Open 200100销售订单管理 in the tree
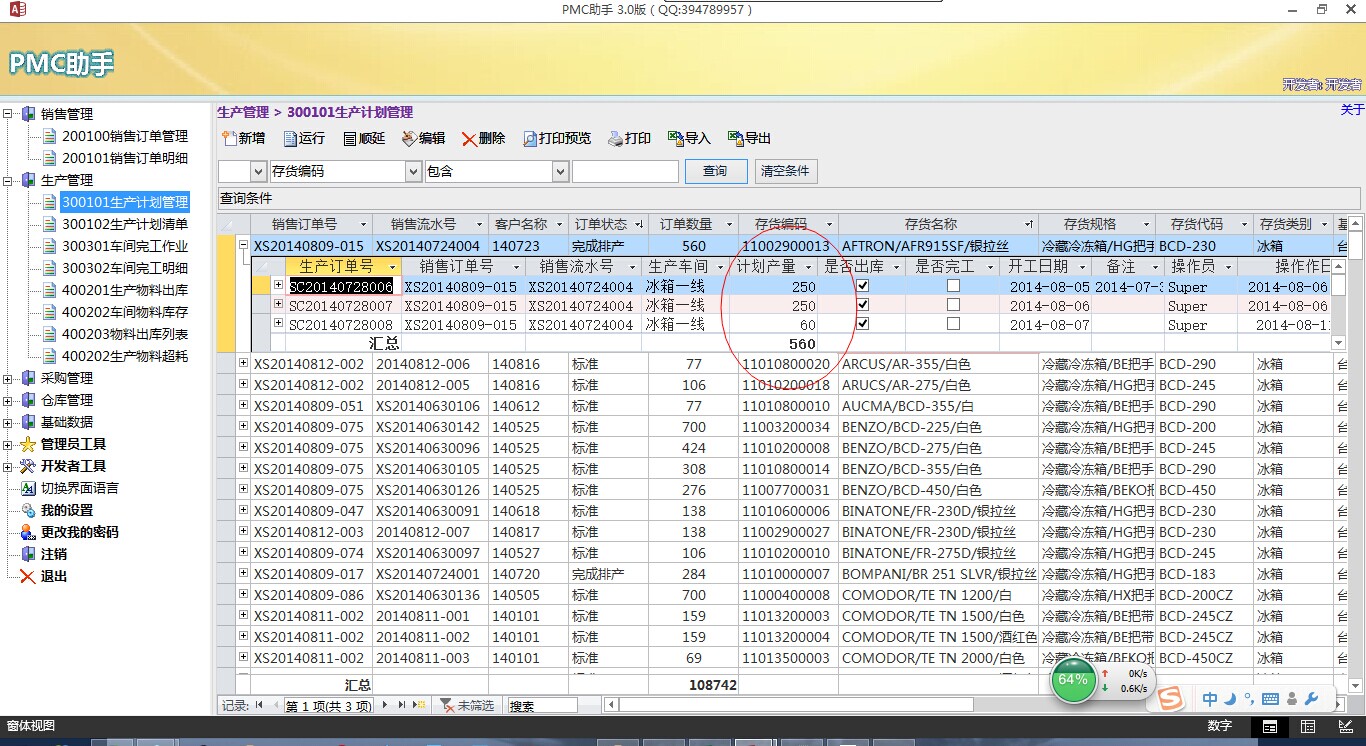1366x746 pixels. [x=125, y=136]
